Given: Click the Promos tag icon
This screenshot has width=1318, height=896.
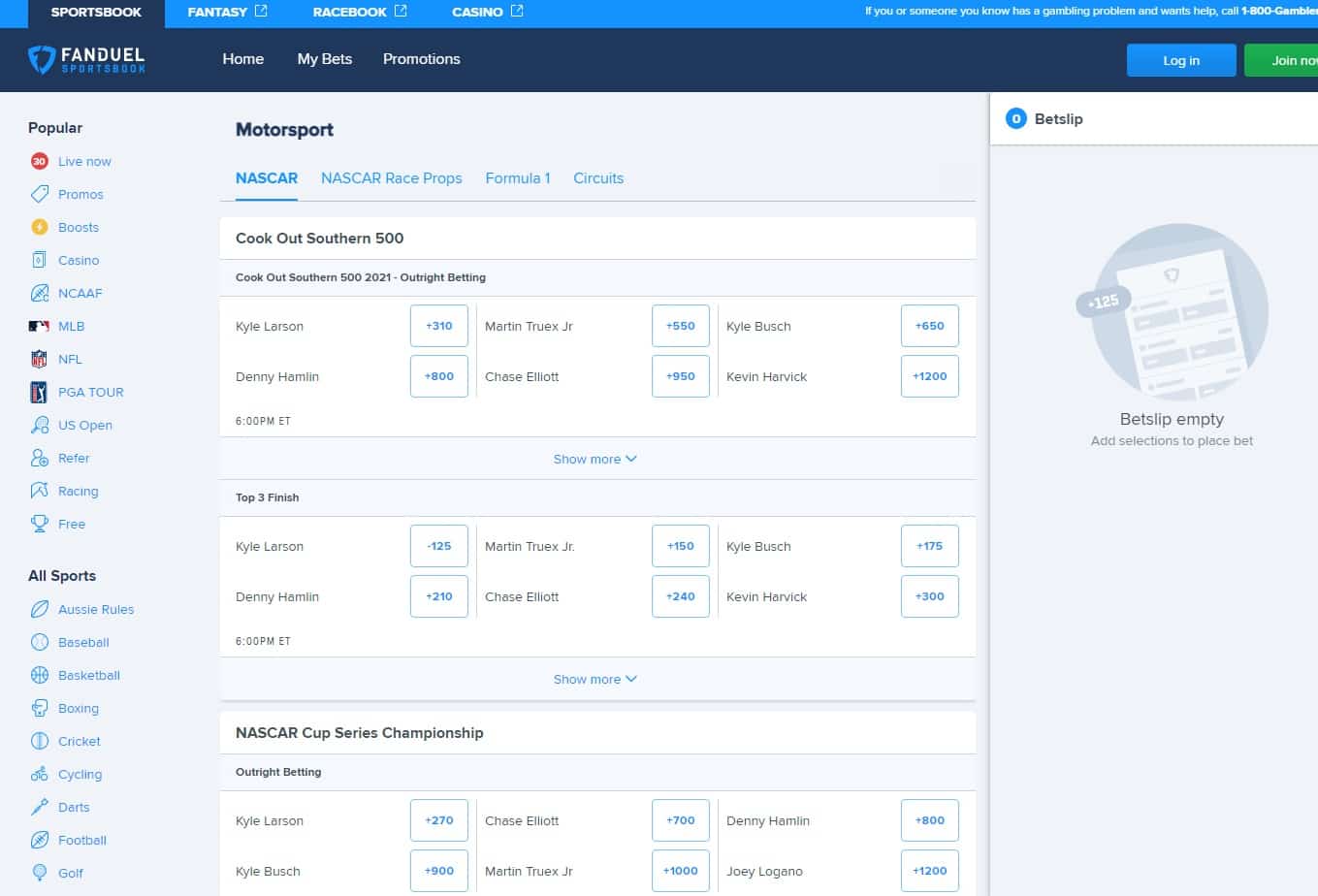Looking at the screenshot, I should (40, 194).
